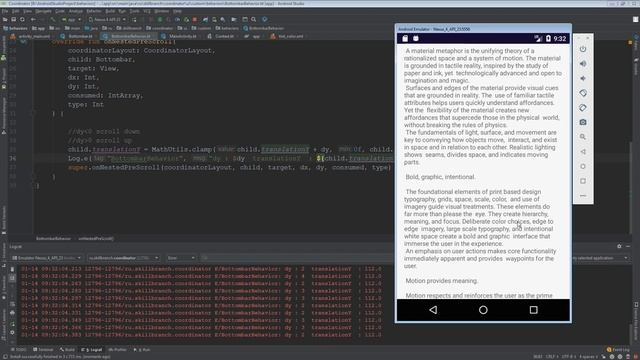Viewport: 640px width, 360px height.
Task: Click the Logcat scroll to end icon
Action: pyautogui.click(x=12, y=278)
